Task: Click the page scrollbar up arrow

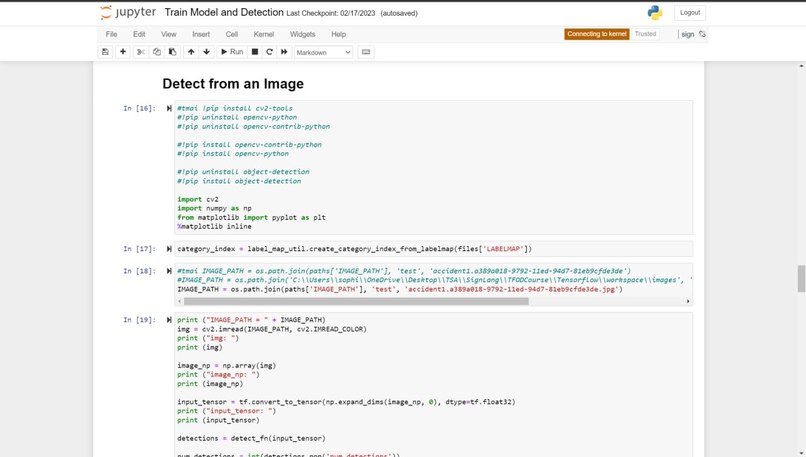Action: pyautogui.click(x=801, y=66)
